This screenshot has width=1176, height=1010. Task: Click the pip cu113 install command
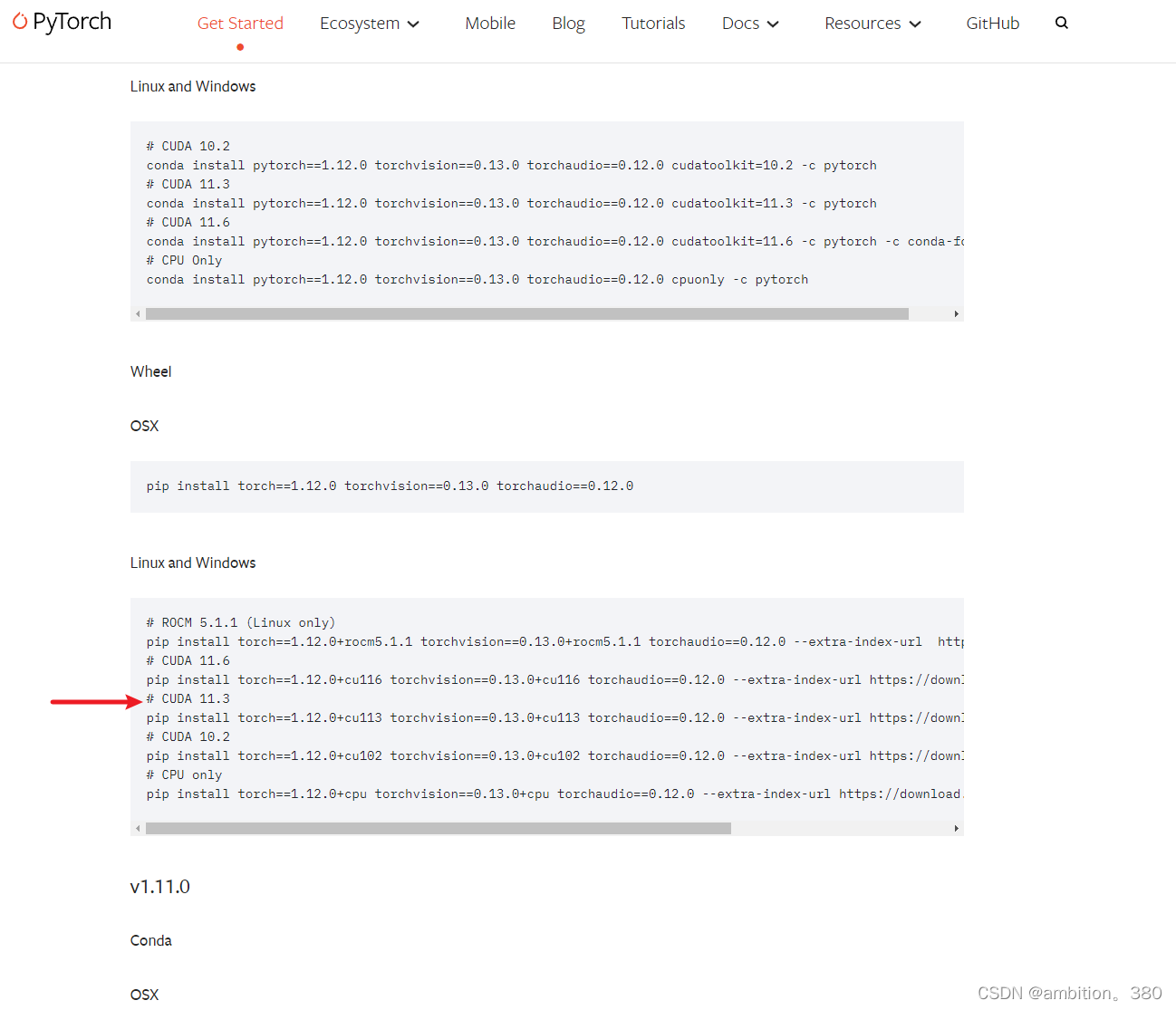pyautogui.click(x=554, y=717)
